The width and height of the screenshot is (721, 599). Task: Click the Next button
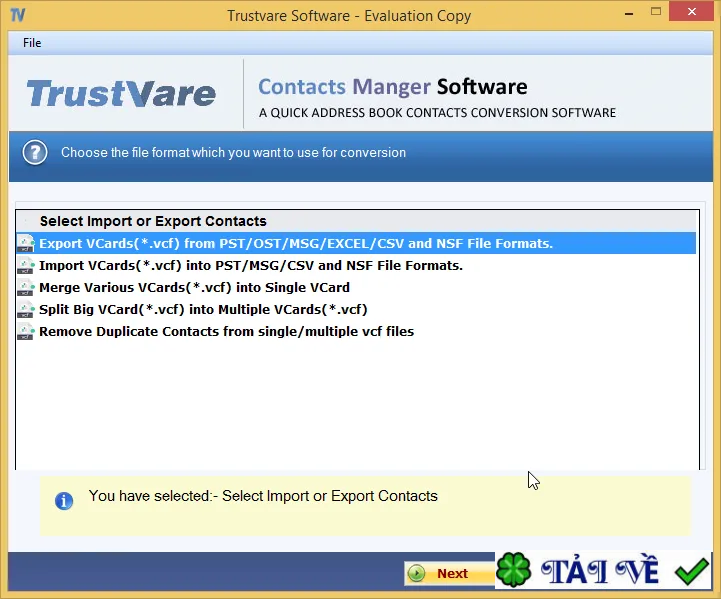[x=450, y=573]
